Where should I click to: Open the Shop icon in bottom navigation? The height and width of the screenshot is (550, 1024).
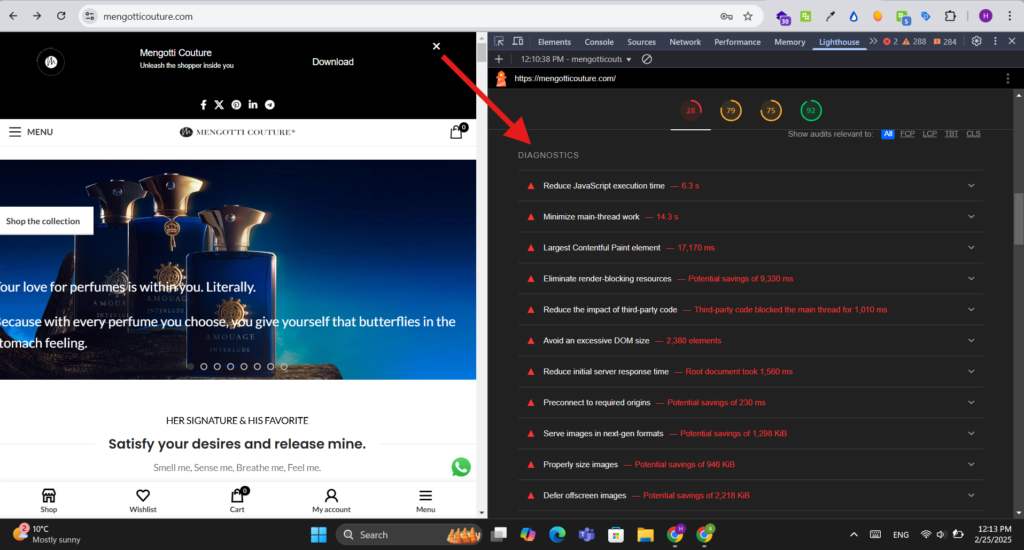pyautogui.click(x=48, y=500)
